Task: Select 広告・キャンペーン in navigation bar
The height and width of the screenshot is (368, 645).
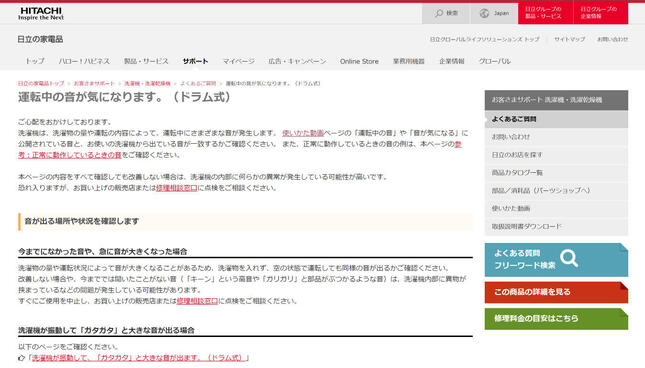Action: pyautogui.click(x=297, y=61)
